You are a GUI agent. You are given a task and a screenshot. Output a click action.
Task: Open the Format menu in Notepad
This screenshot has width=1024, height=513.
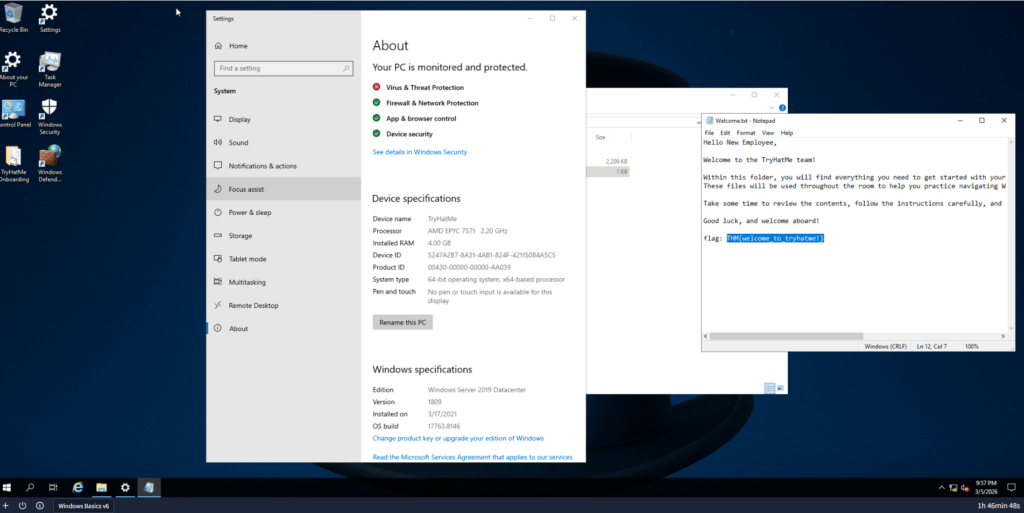pos(745,133)
